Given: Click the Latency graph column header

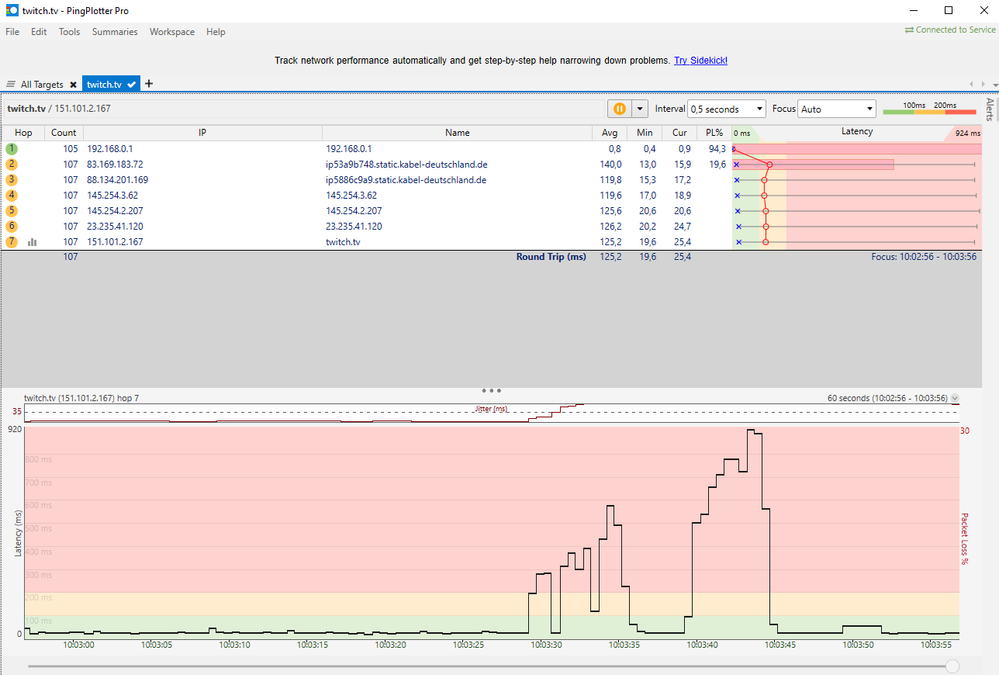Looking at the screenshot, I should click(x=857, y=132).
